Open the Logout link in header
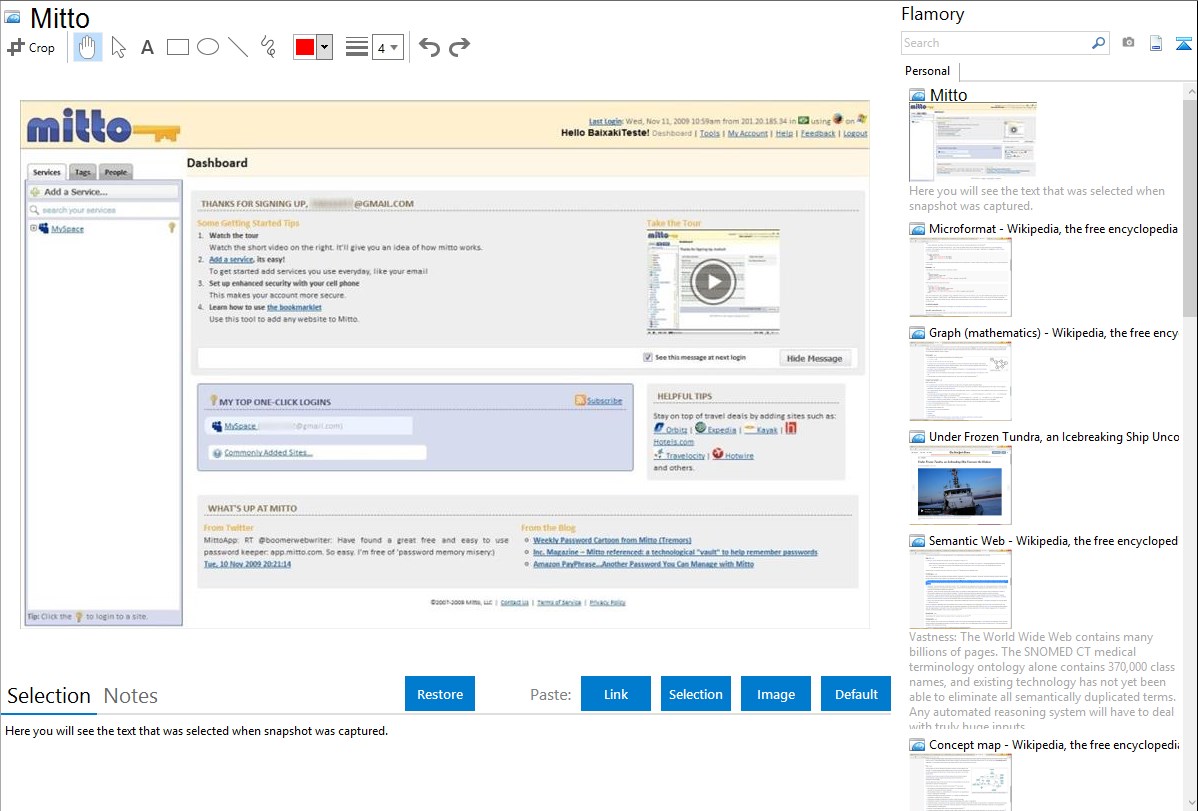Screen dimensions: 1198x811 [x=855, y=133]
